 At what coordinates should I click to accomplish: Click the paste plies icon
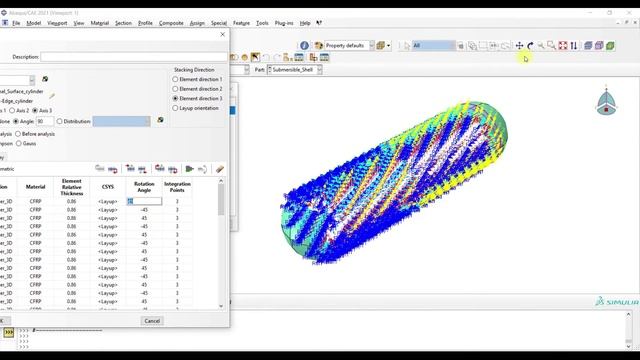(x=173, y=169)
